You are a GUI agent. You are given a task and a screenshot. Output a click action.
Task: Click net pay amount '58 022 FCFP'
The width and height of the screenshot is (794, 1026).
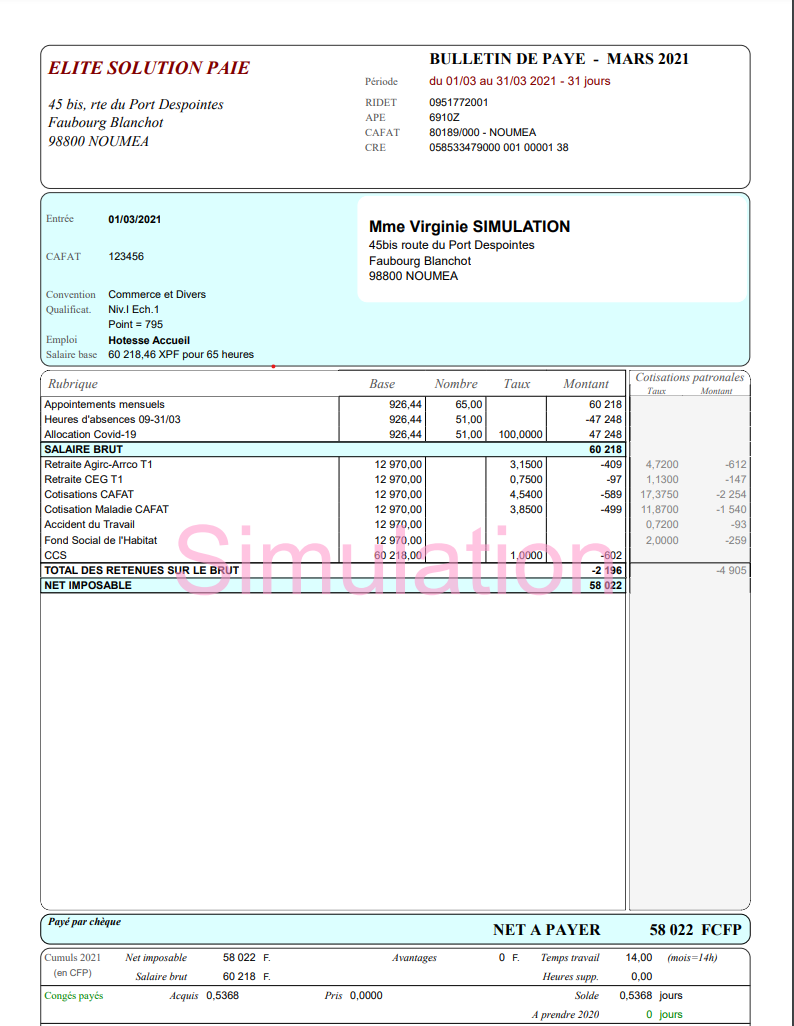pos(695,930)
